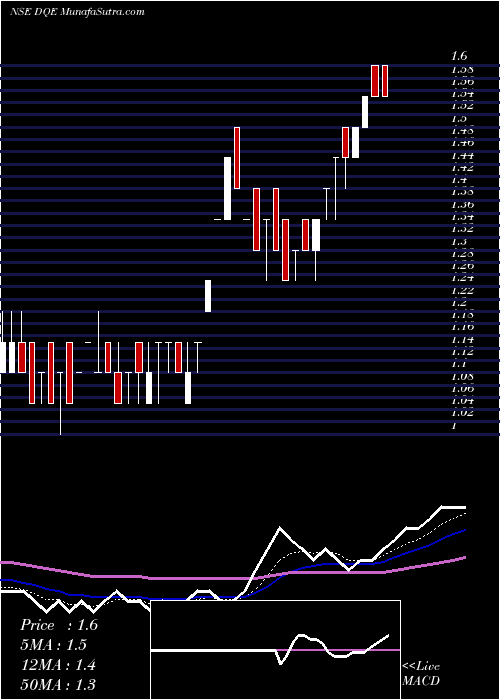
Task: Click the '<<Live MACD' label
Action: pyautogui.click(x=421, y=674)
